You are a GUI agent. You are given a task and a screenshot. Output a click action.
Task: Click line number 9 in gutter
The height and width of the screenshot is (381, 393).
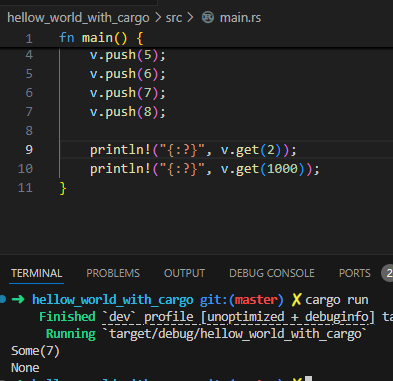pyautogui.click(x=29, y=150)
